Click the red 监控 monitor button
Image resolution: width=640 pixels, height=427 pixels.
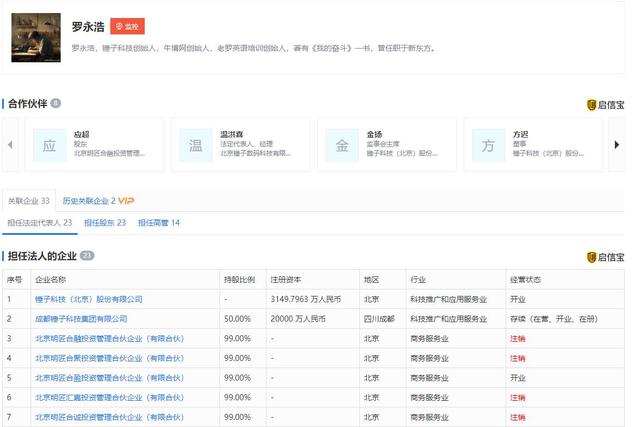(127, 27)
